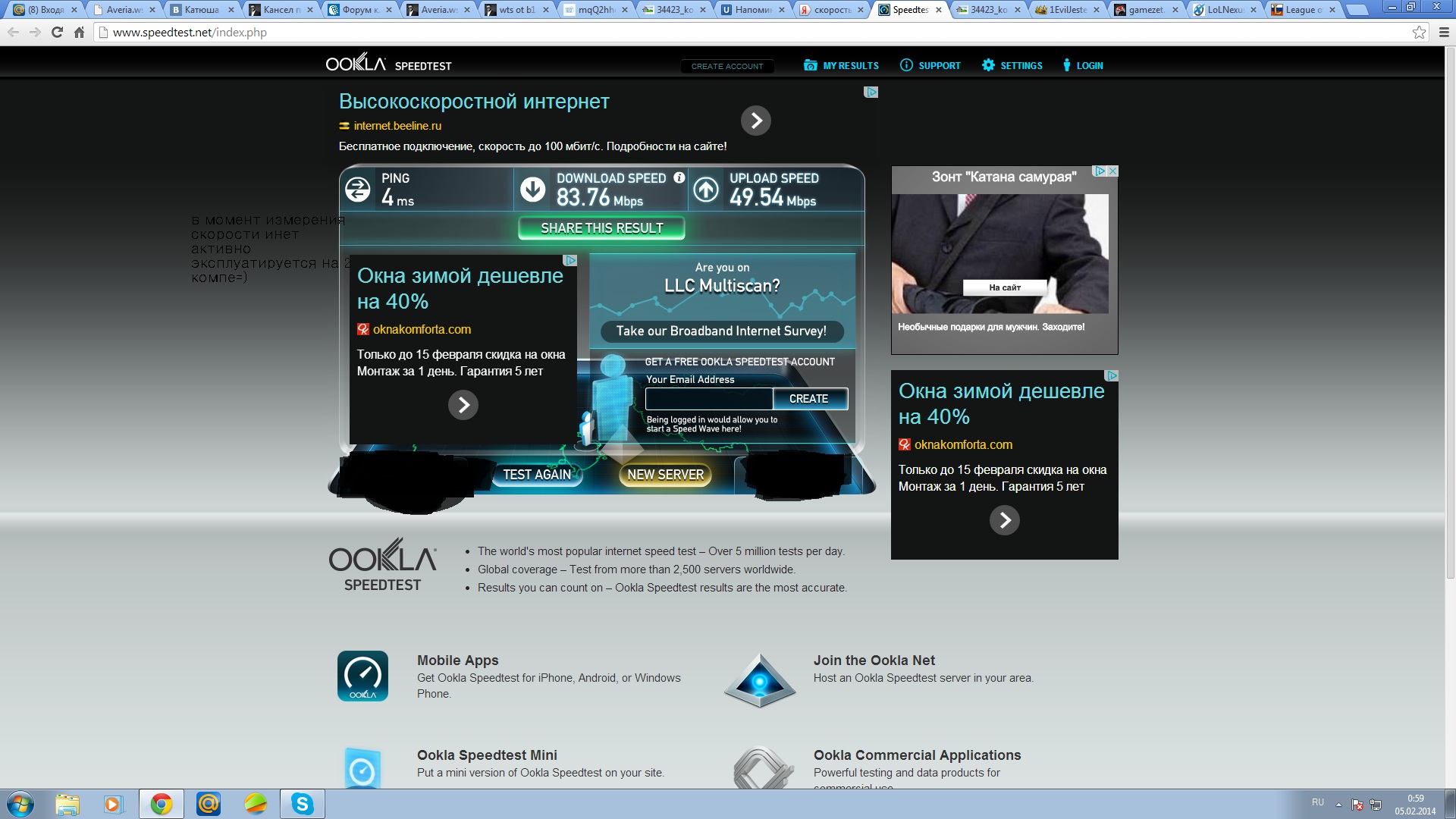The image size is (1456, 819).
Task: Open the Settings gear icon
Action: click(x=988, y=65)
